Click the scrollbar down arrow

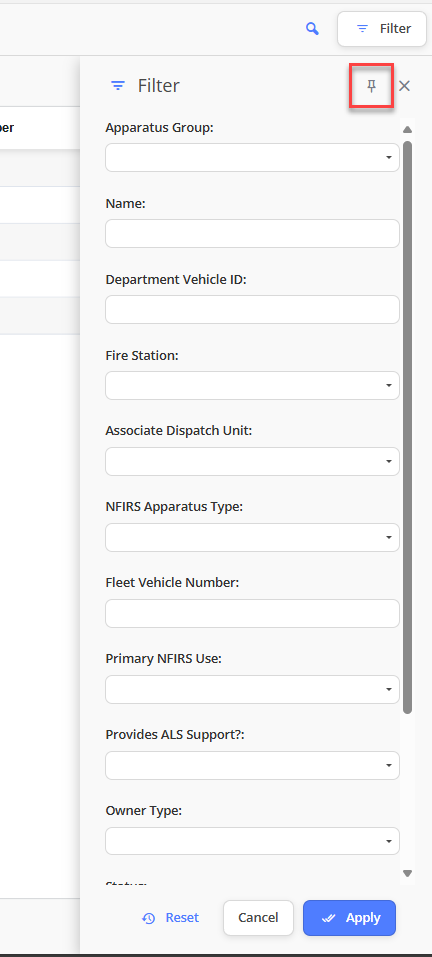pyautogui.click(x=408, y=873)
